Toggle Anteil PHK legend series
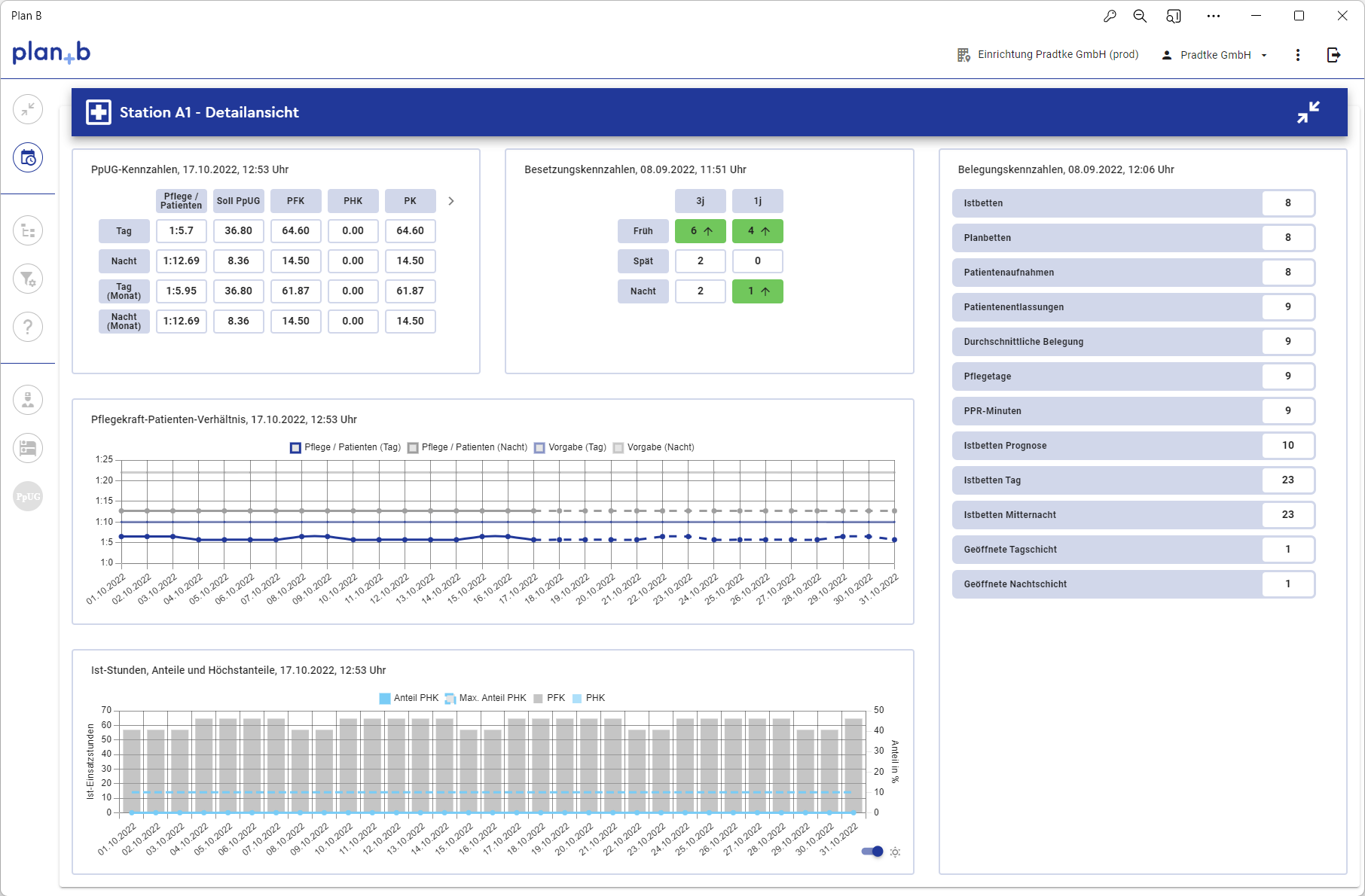This screenshot has width=1365, height=896. tap(409, 698)
